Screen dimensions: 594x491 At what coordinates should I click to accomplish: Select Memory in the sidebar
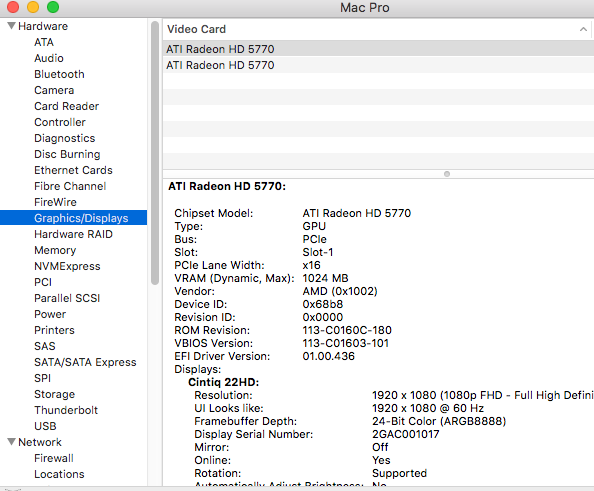(x=55, y=250)
